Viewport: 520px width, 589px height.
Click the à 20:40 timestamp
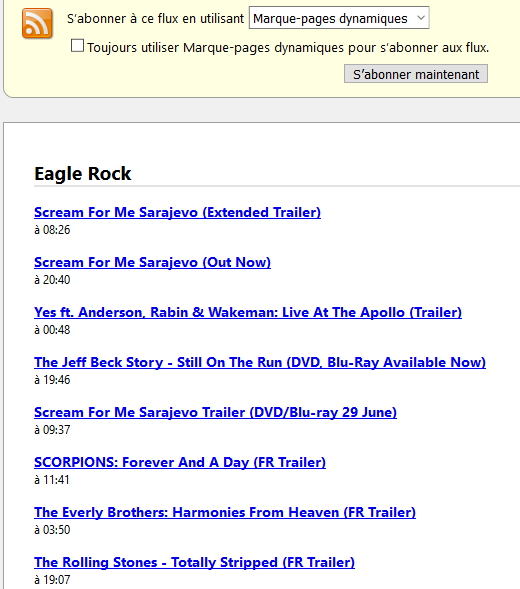pos(52,279)
